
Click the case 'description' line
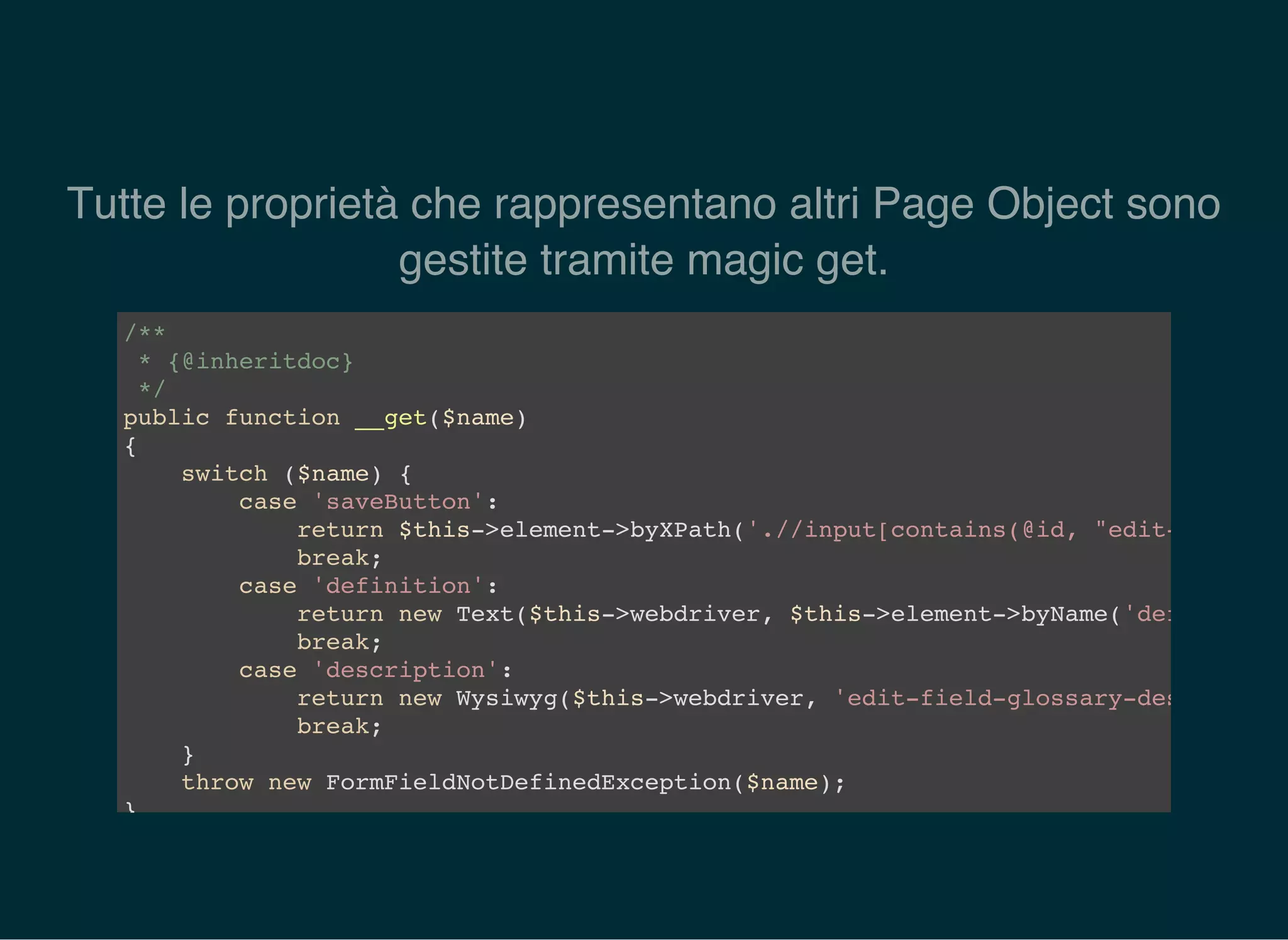point(375,671)
